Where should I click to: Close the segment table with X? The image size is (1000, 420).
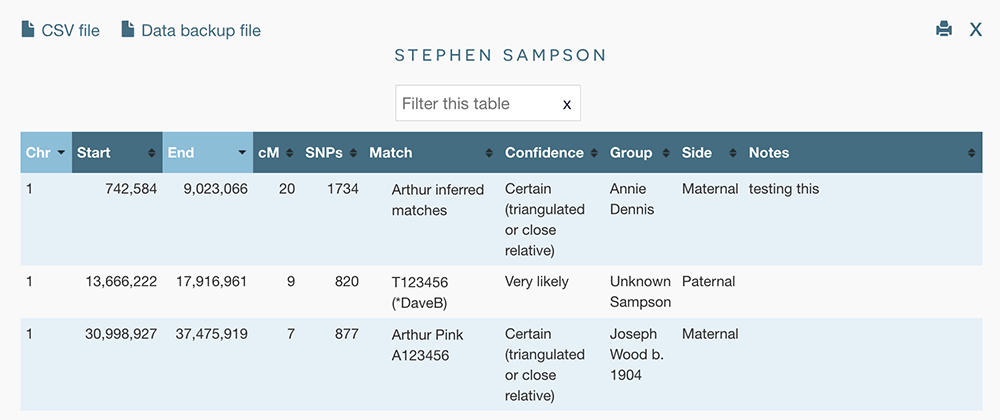(976, 30)
